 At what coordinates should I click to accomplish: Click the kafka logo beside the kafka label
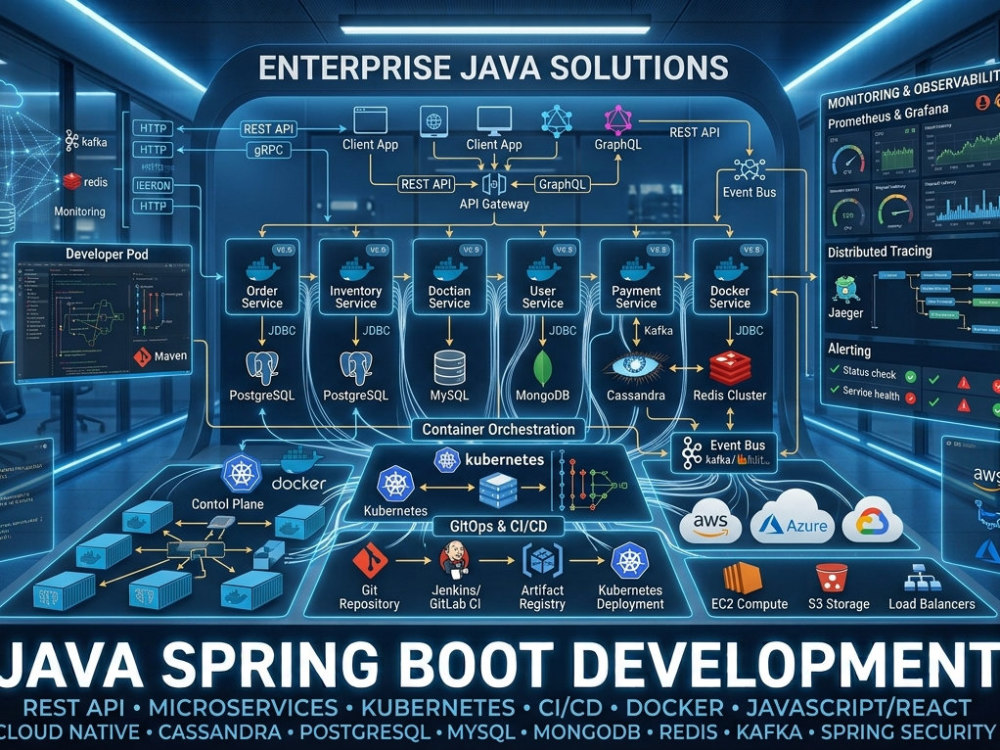71,140
